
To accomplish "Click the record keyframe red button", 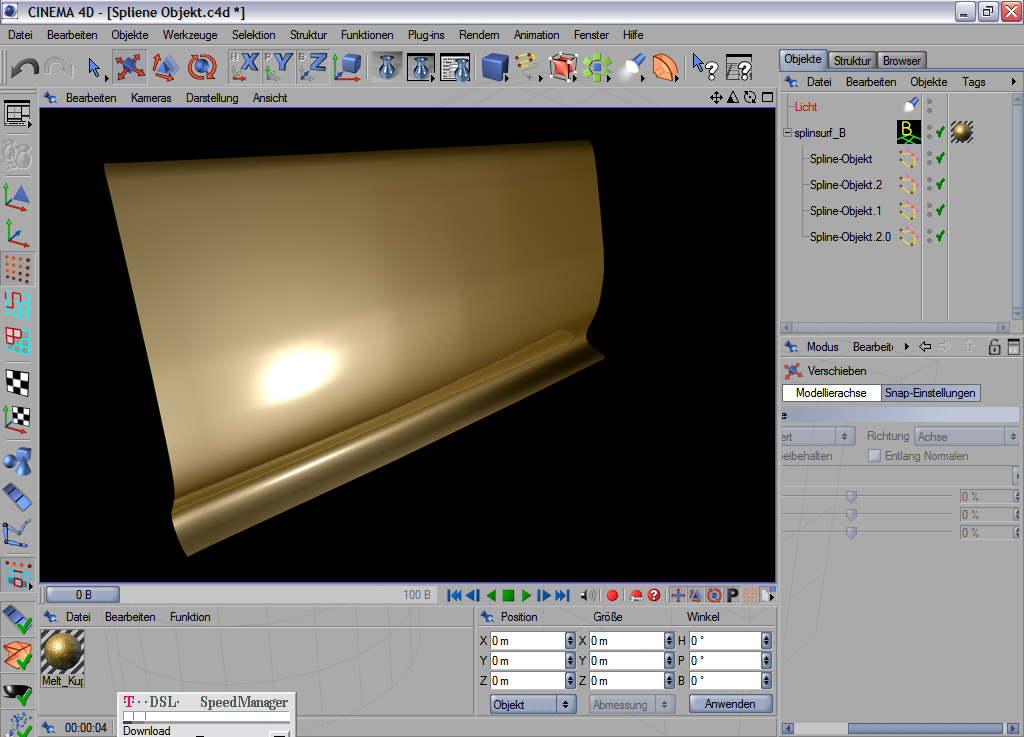I will coord(612,595).
